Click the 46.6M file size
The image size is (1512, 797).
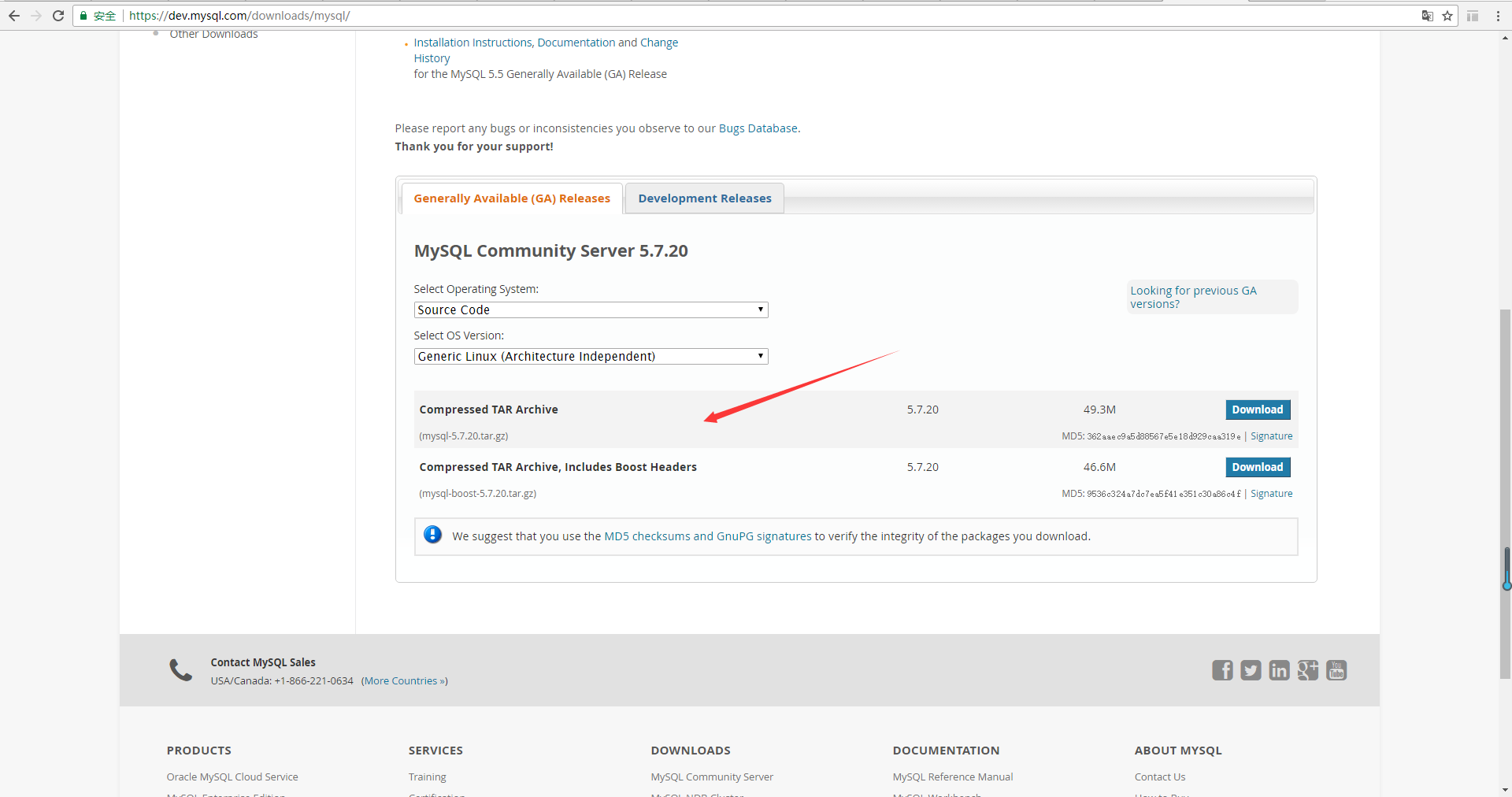(x=1099, y=467)
